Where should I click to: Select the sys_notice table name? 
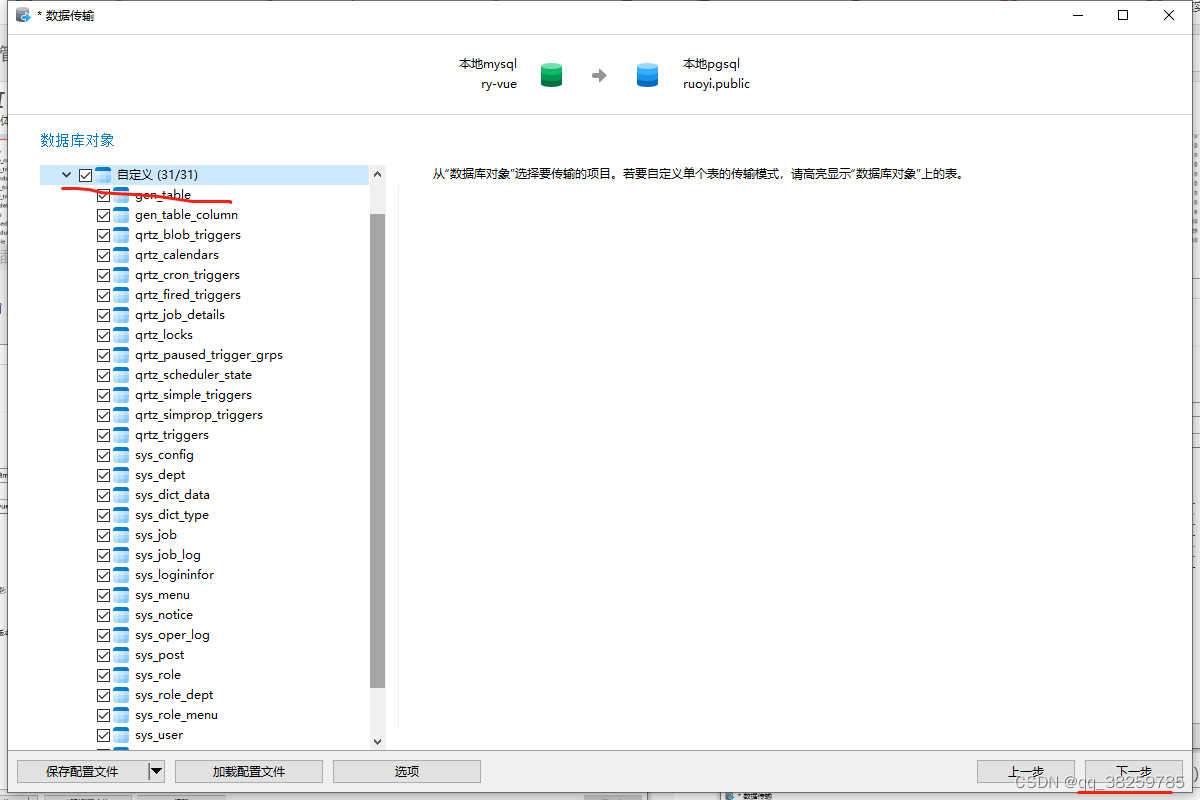(x=164, y=615)
